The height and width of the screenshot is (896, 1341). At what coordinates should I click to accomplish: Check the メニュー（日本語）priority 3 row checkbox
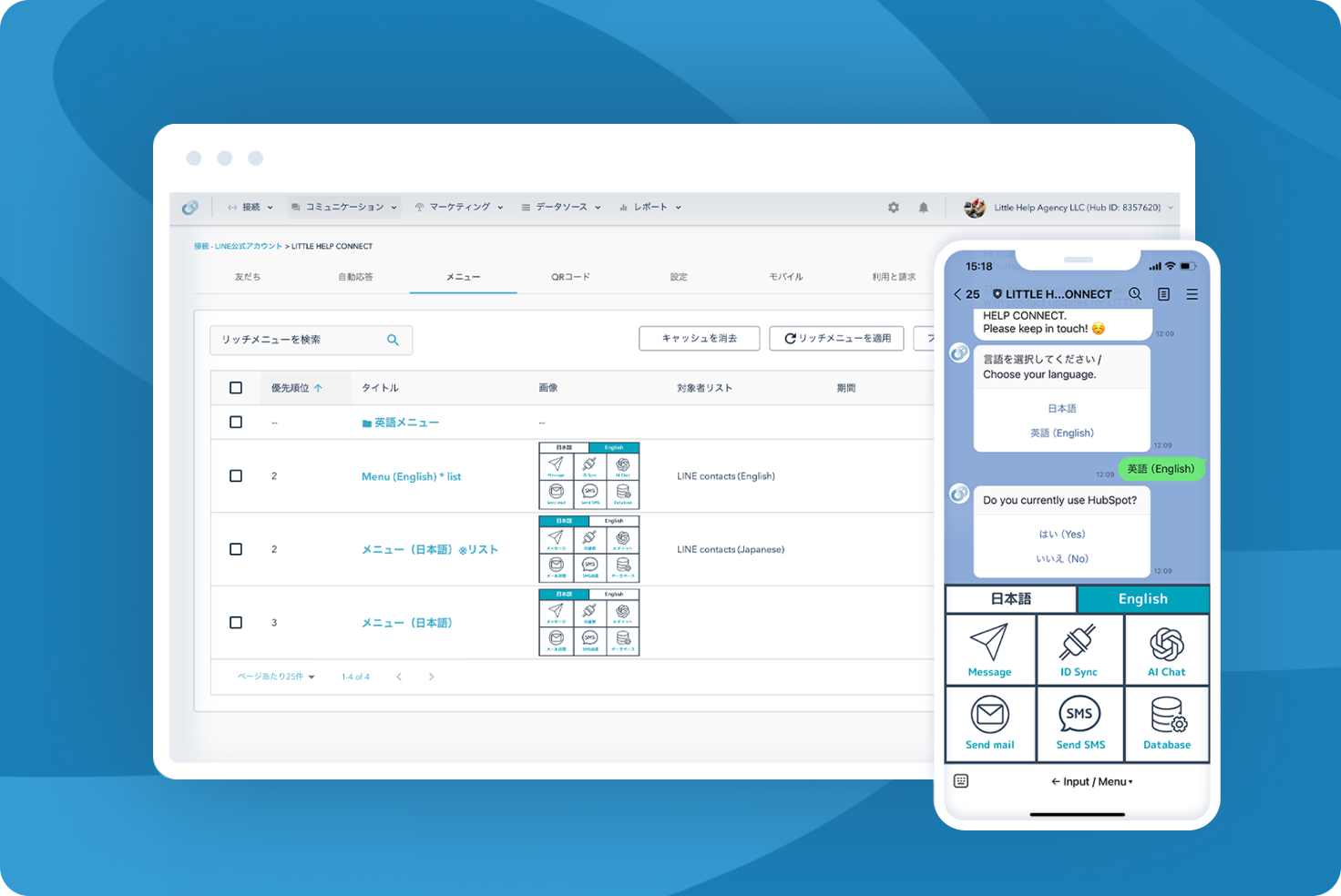click(236, 623)
